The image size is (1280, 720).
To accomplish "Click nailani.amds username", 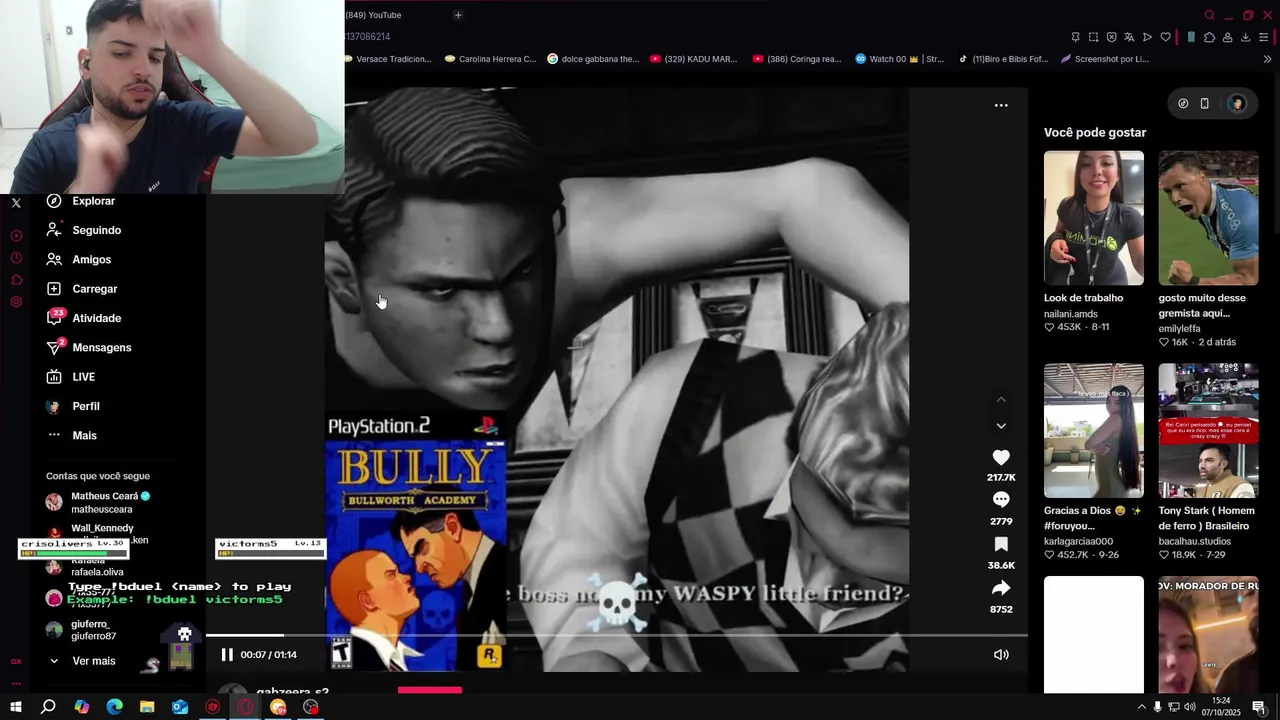I will pyautogui.click(x=1071, y=314).
